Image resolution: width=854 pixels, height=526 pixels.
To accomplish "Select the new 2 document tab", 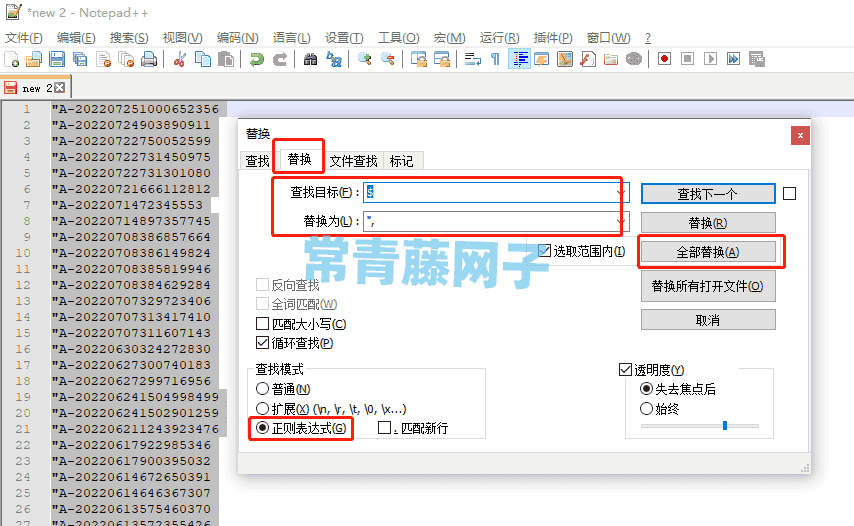I will click(37, 88).
